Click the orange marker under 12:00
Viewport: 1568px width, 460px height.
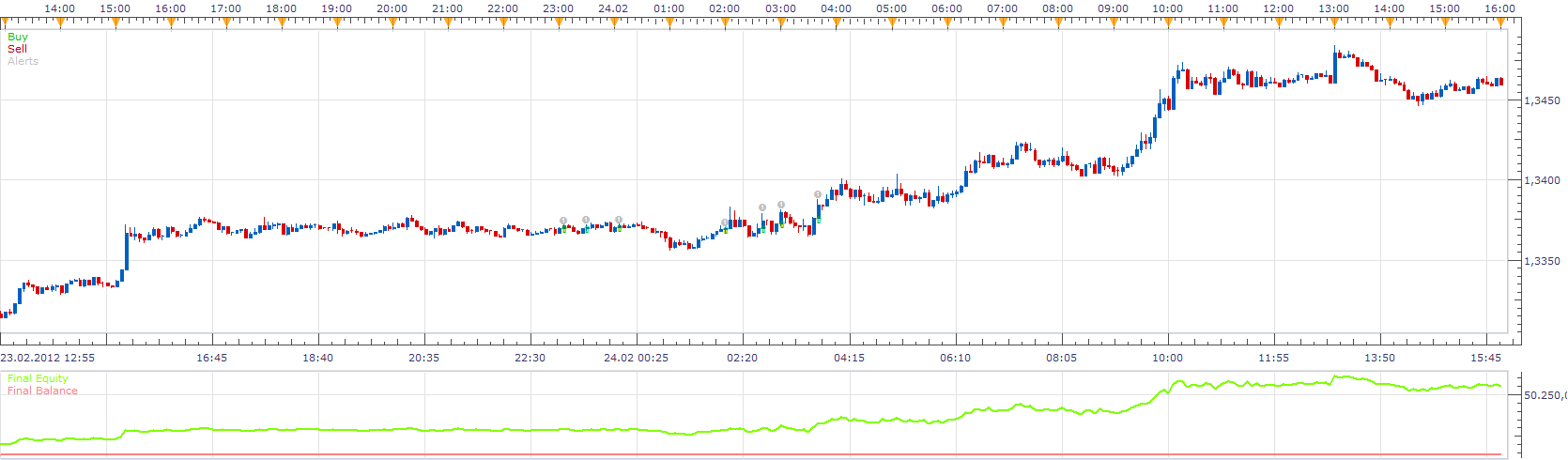(1280, 23)
